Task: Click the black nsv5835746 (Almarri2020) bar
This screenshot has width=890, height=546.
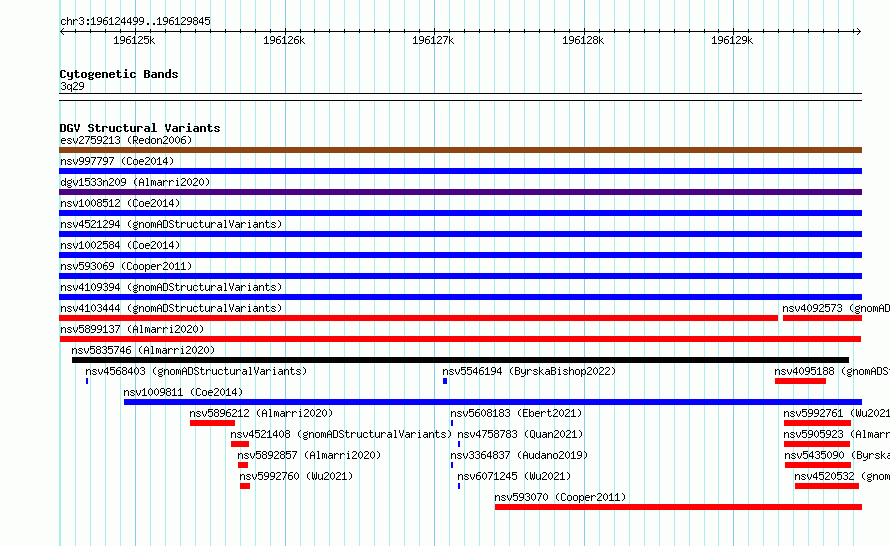Action: click(x=460, y=360)
